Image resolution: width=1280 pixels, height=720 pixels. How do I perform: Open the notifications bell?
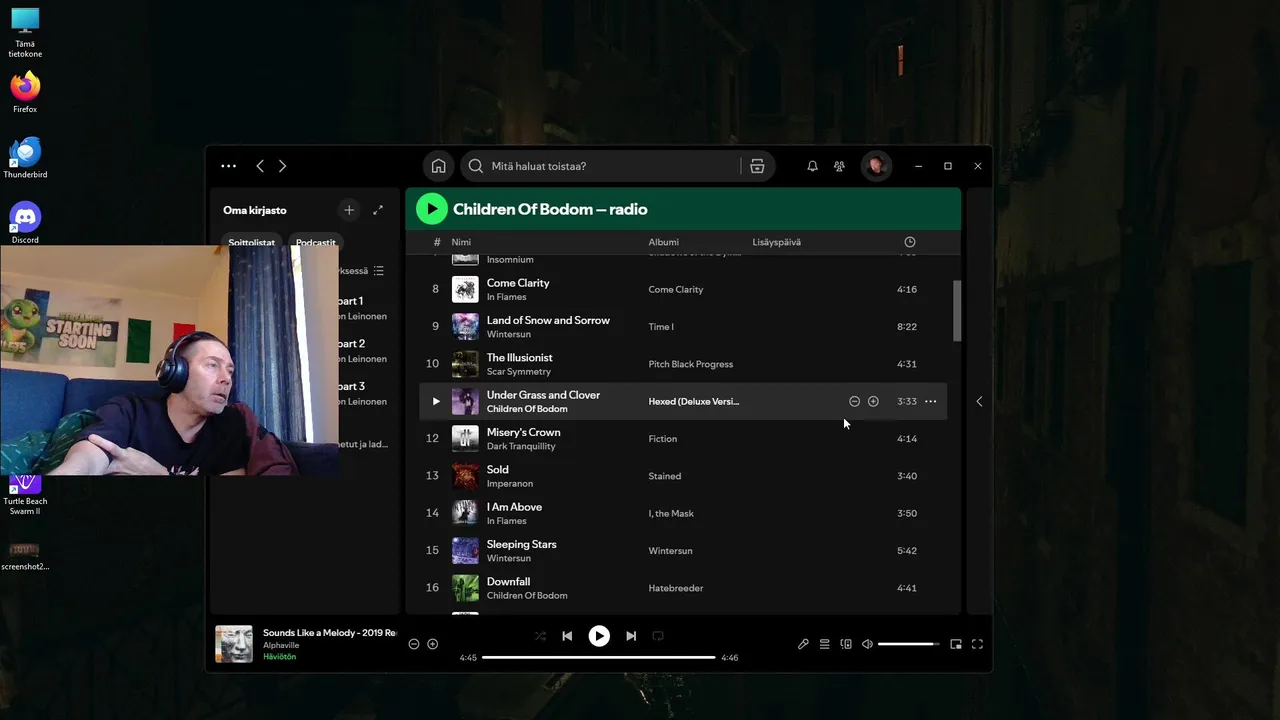click(812, 166)
